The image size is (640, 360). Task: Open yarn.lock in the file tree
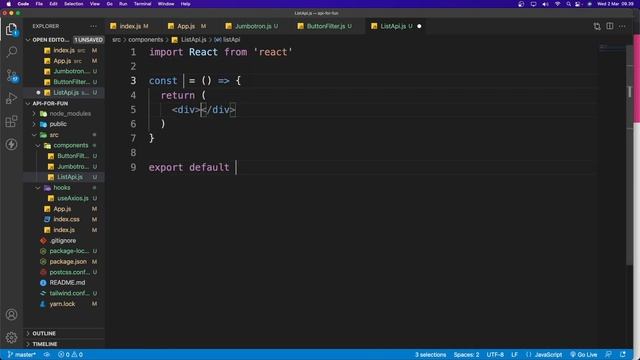[62, 304]
